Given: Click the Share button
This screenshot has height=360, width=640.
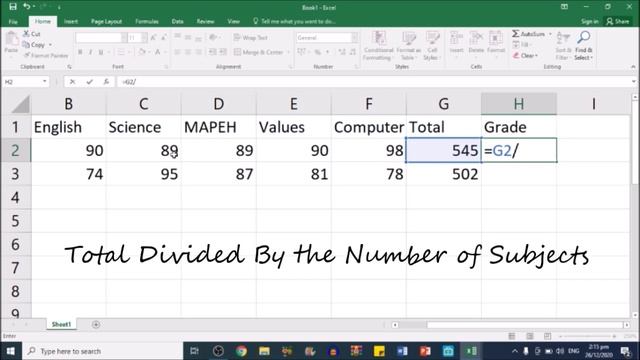Looking at the screenshot, I should 618,21.
